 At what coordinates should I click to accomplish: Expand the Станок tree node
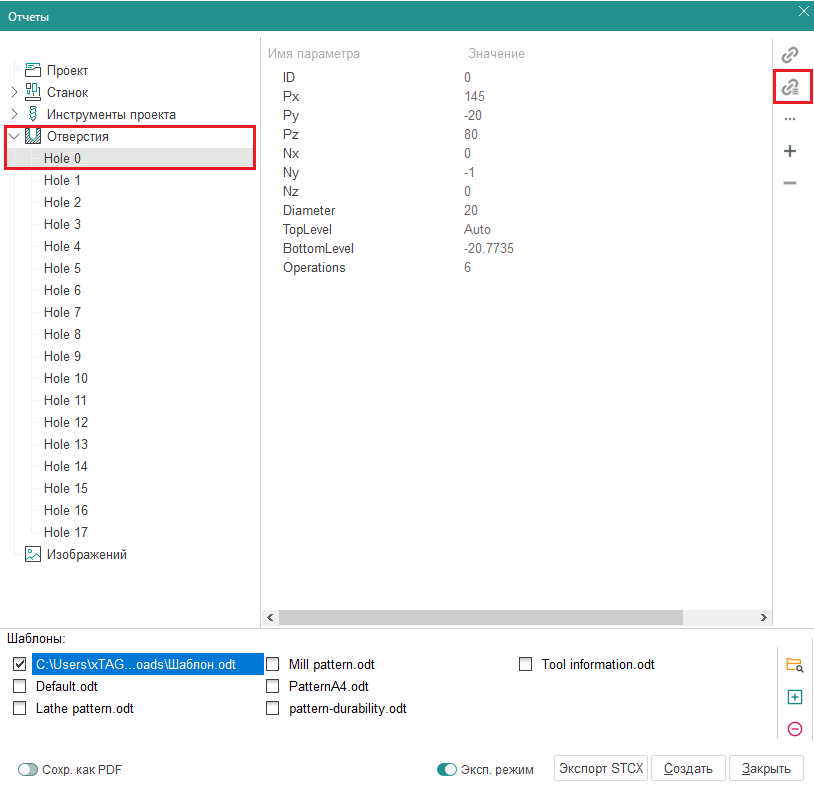point(14,93)
